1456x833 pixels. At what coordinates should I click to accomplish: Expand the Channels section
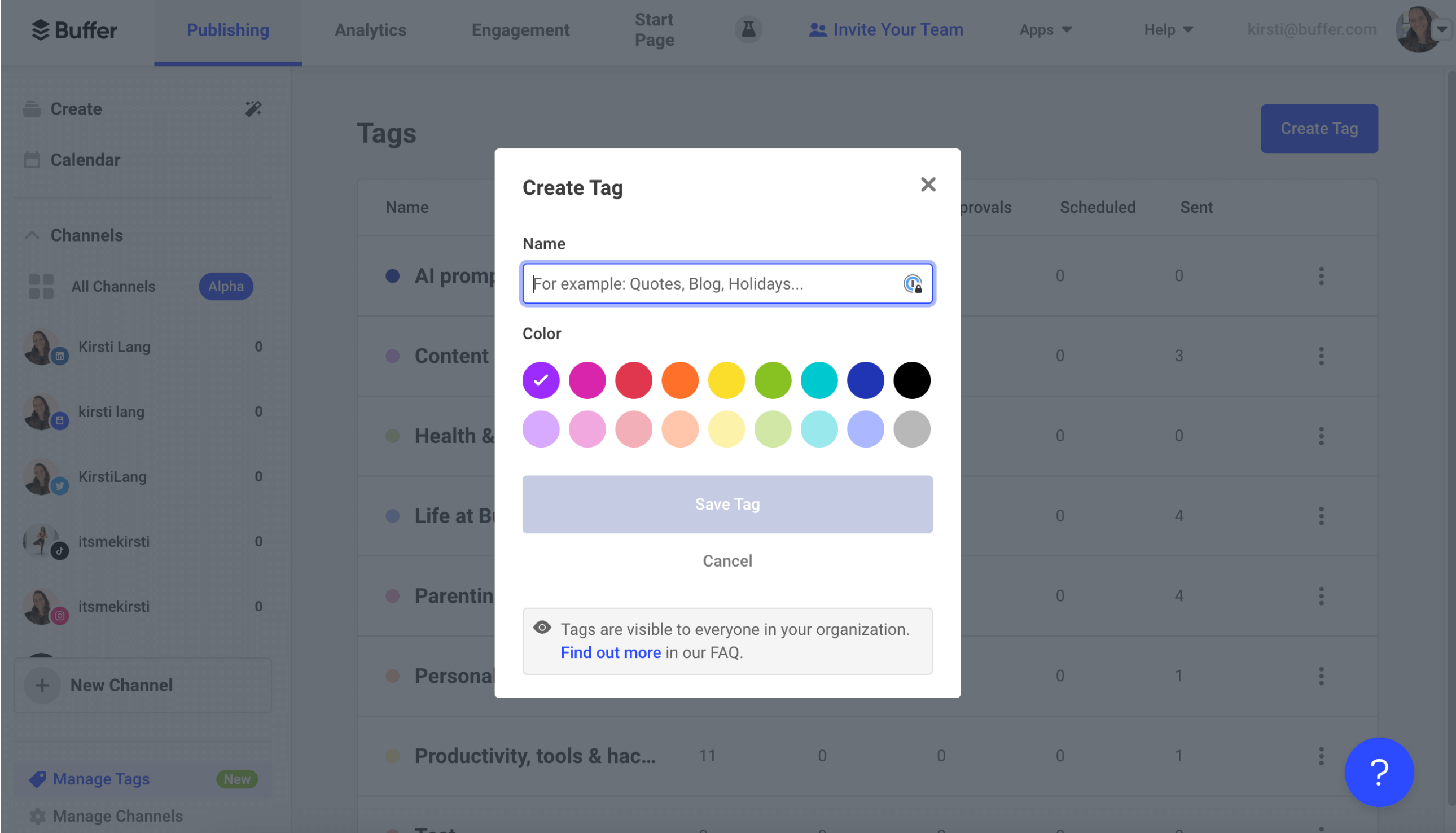[x=31, y=234]
